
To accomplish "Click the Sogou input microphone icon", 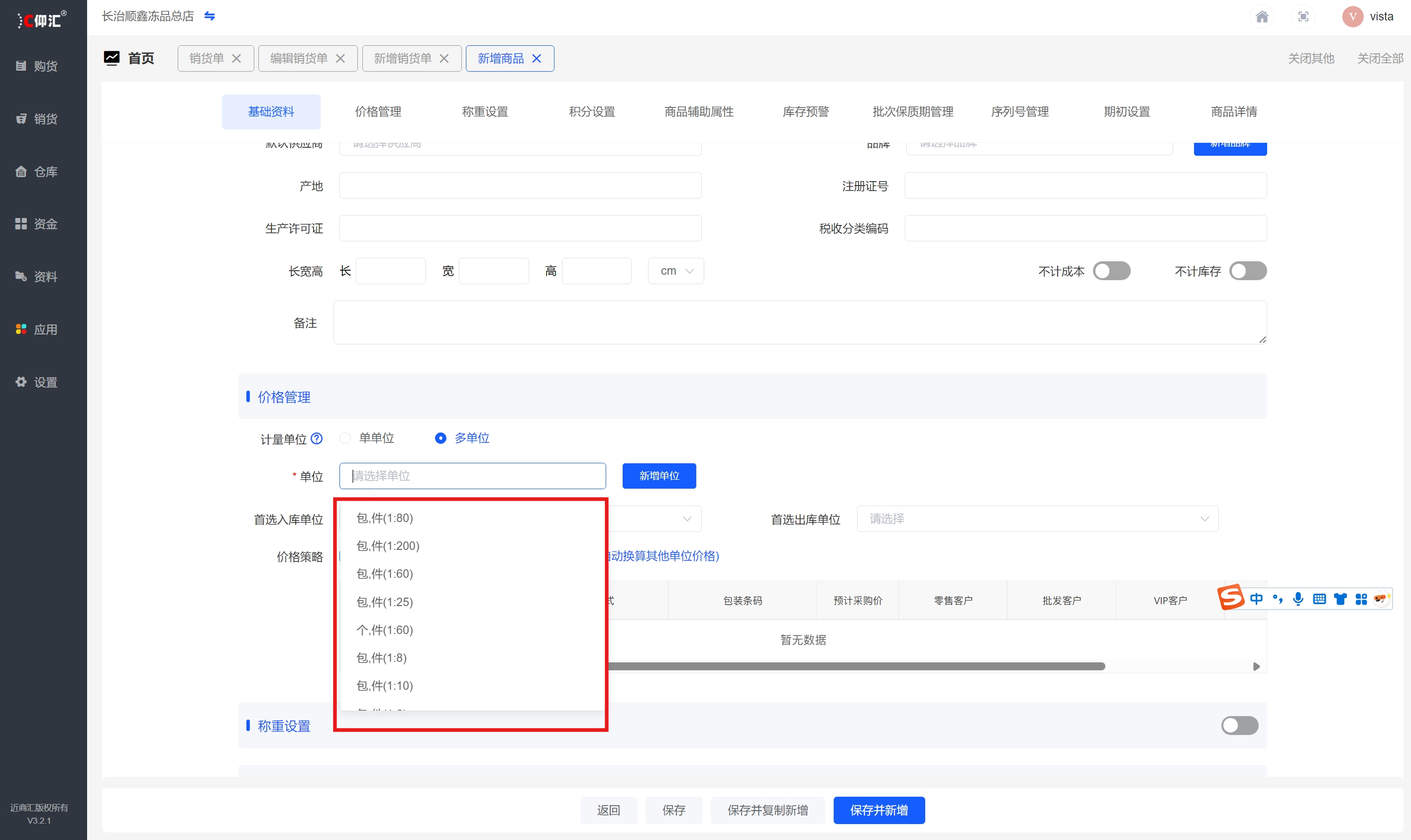I will [1299, 599].
